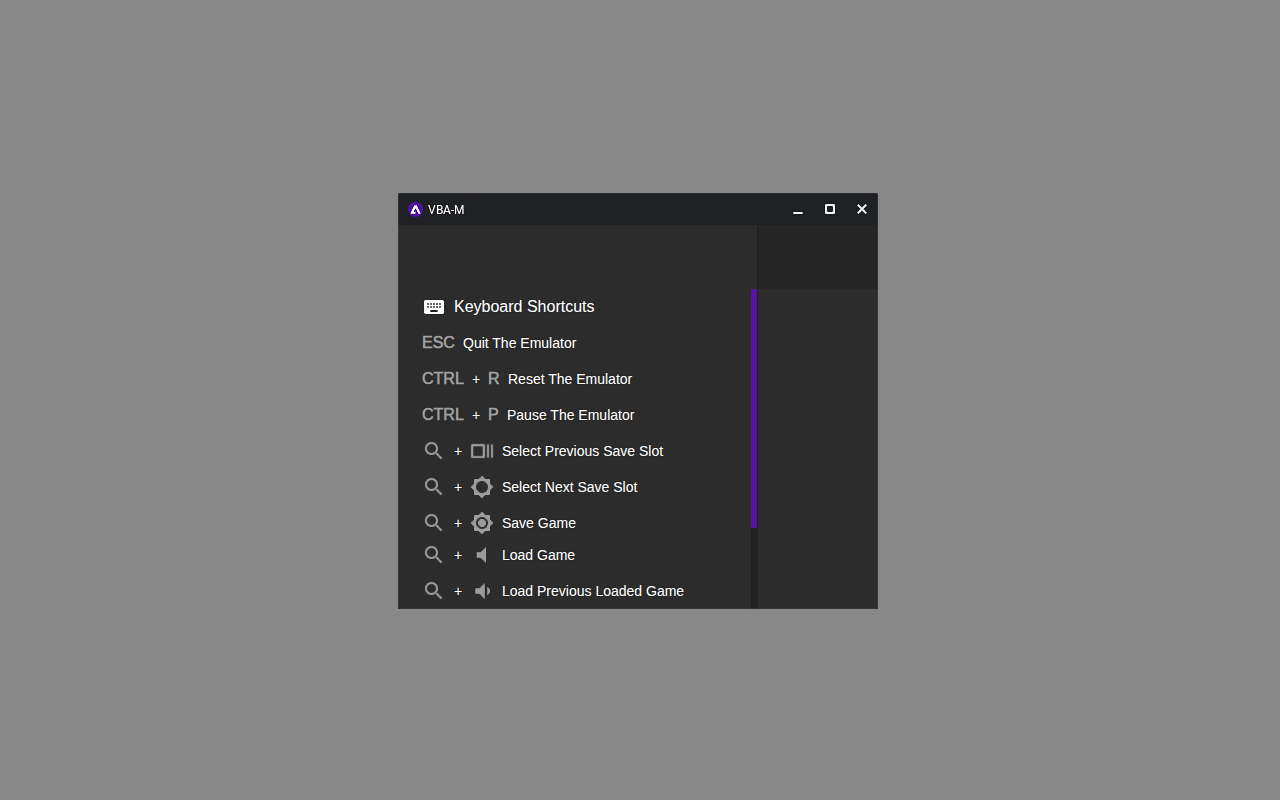The width and height of the screenshot is (1280, 800).
Task: Maximize the VBA-M window
Action: point(829,209)
